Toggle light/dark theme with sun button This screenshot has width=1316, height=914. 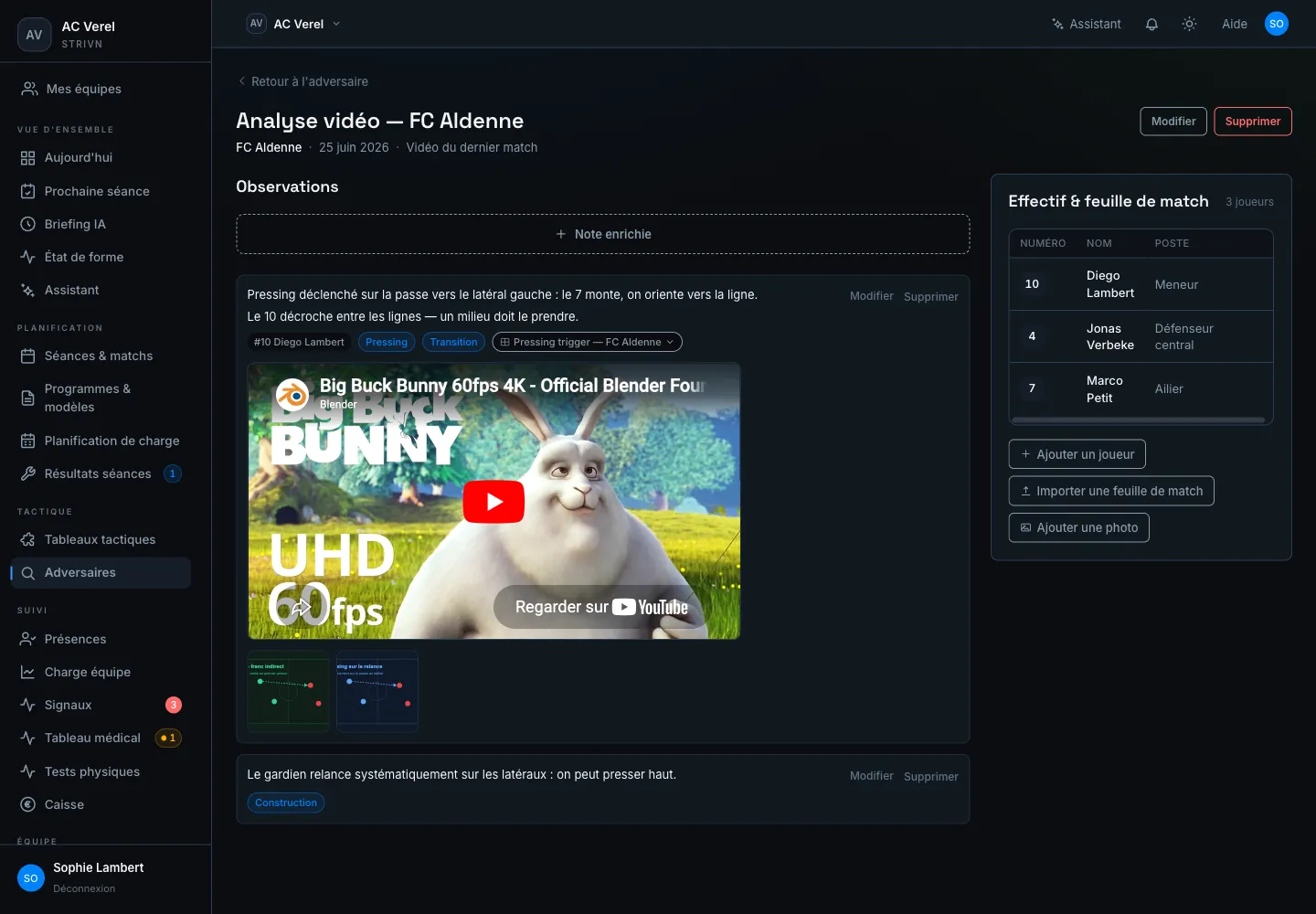[1189, 24]
